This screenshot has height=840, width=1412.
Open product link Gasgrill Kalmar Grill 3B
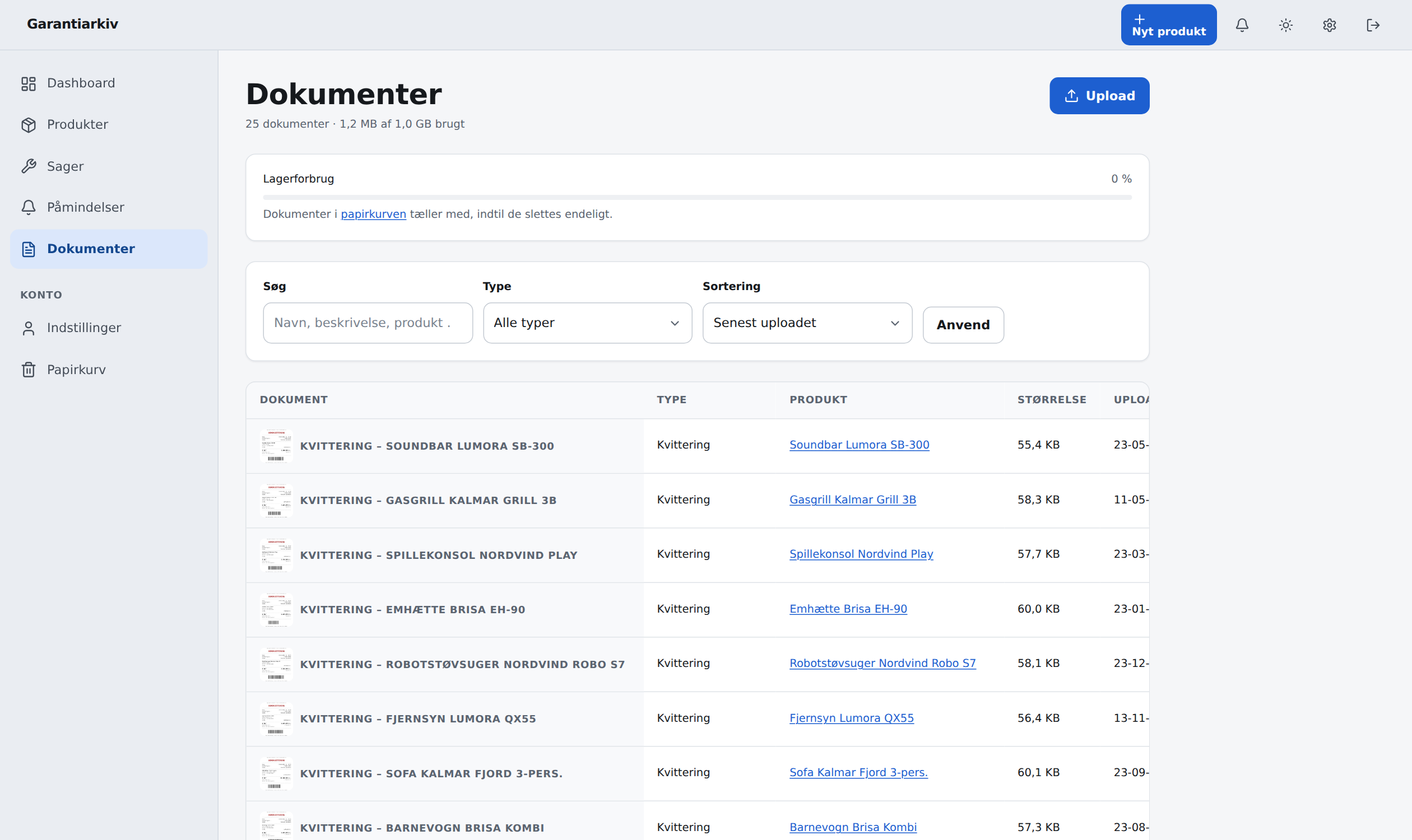(x=852, y=500)
